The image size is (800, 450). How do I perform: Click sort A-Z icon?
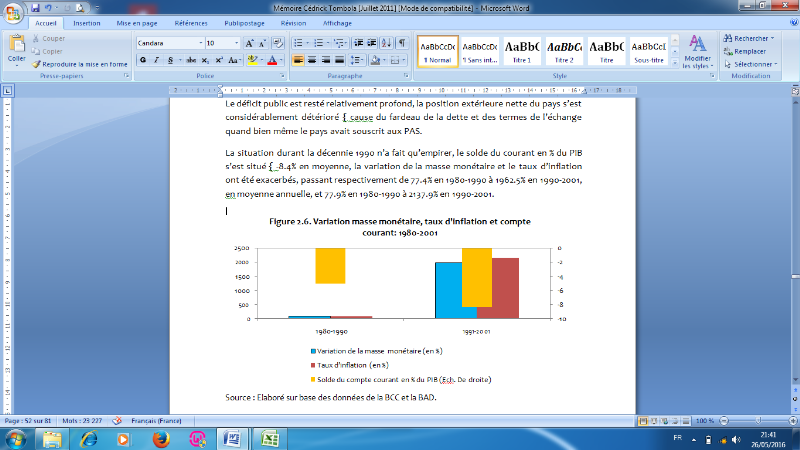(x=386, y=43)
